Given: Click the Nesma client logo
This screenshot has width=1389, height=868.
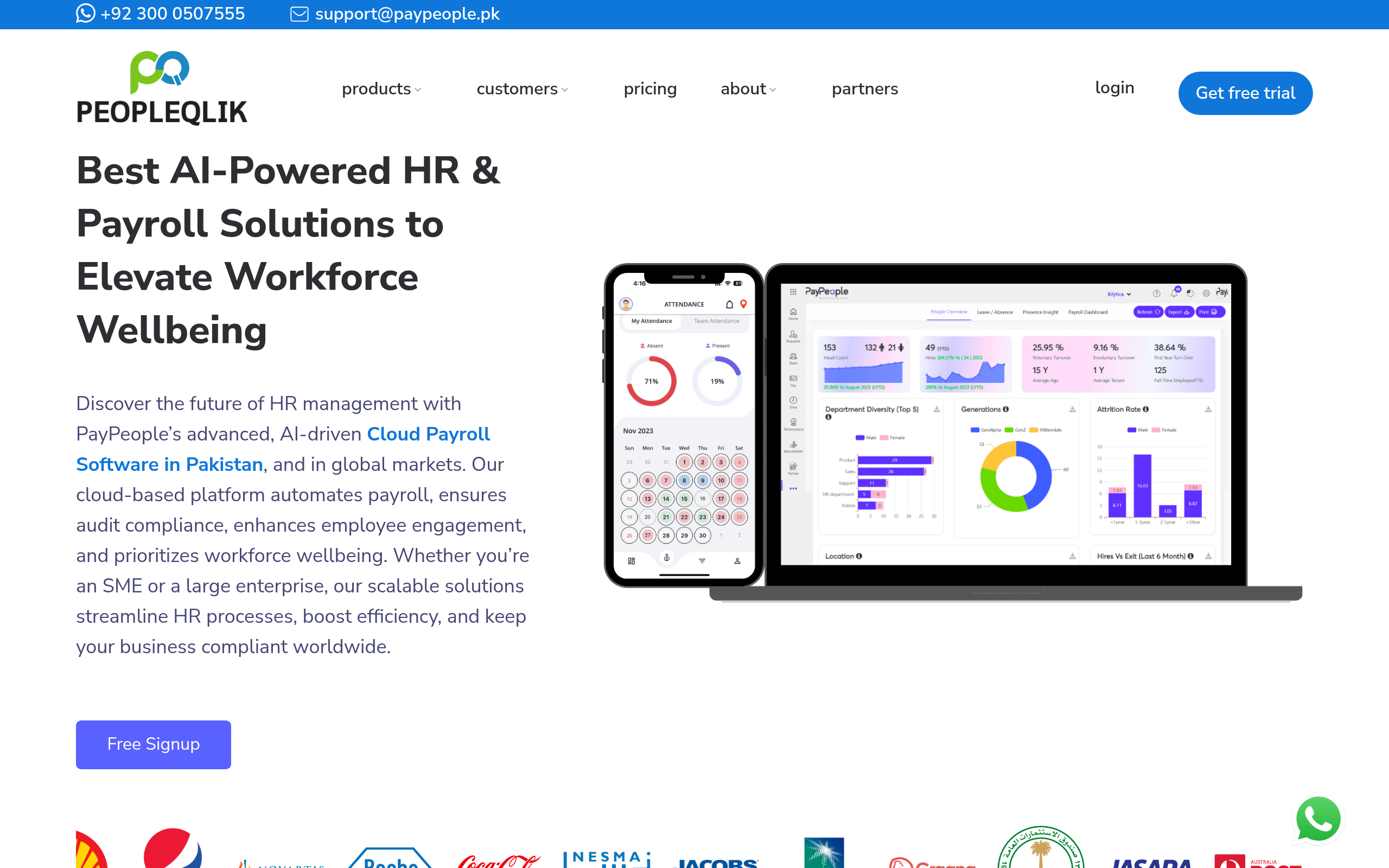Looking at the screenshot, I should [x=607, y=859].
